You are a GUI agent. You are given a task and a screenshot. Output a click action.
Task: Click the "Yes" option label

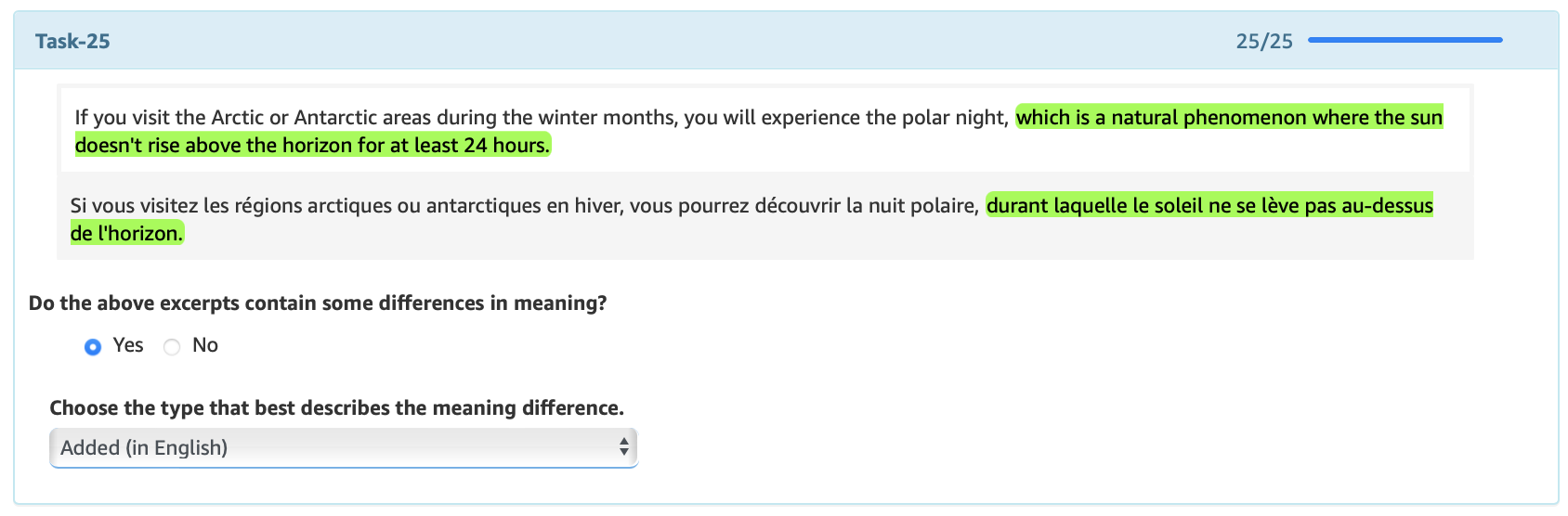(128, 345)
